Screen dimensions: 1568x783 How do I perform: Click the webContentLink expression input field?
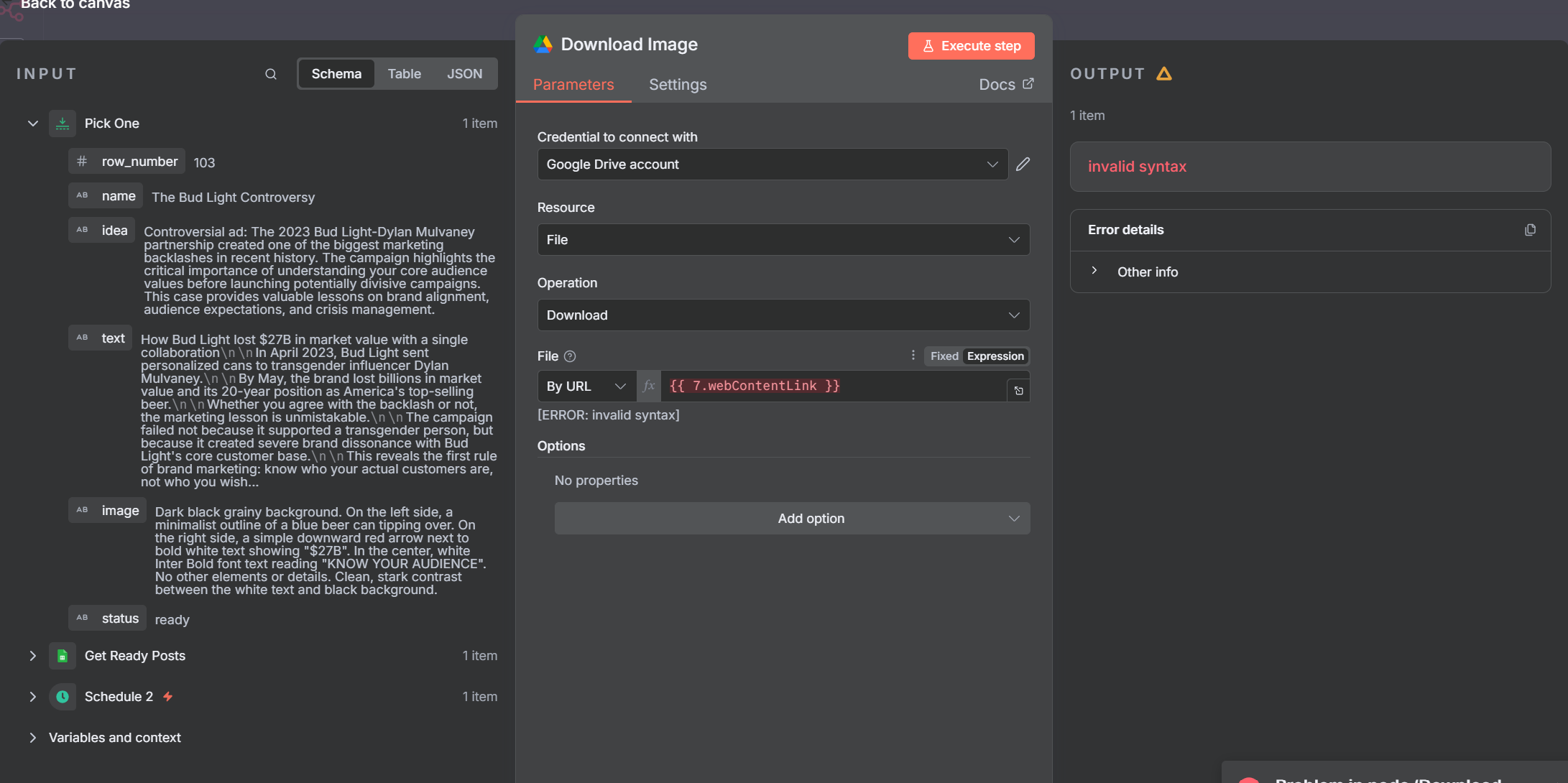click(x=834, y=386)
